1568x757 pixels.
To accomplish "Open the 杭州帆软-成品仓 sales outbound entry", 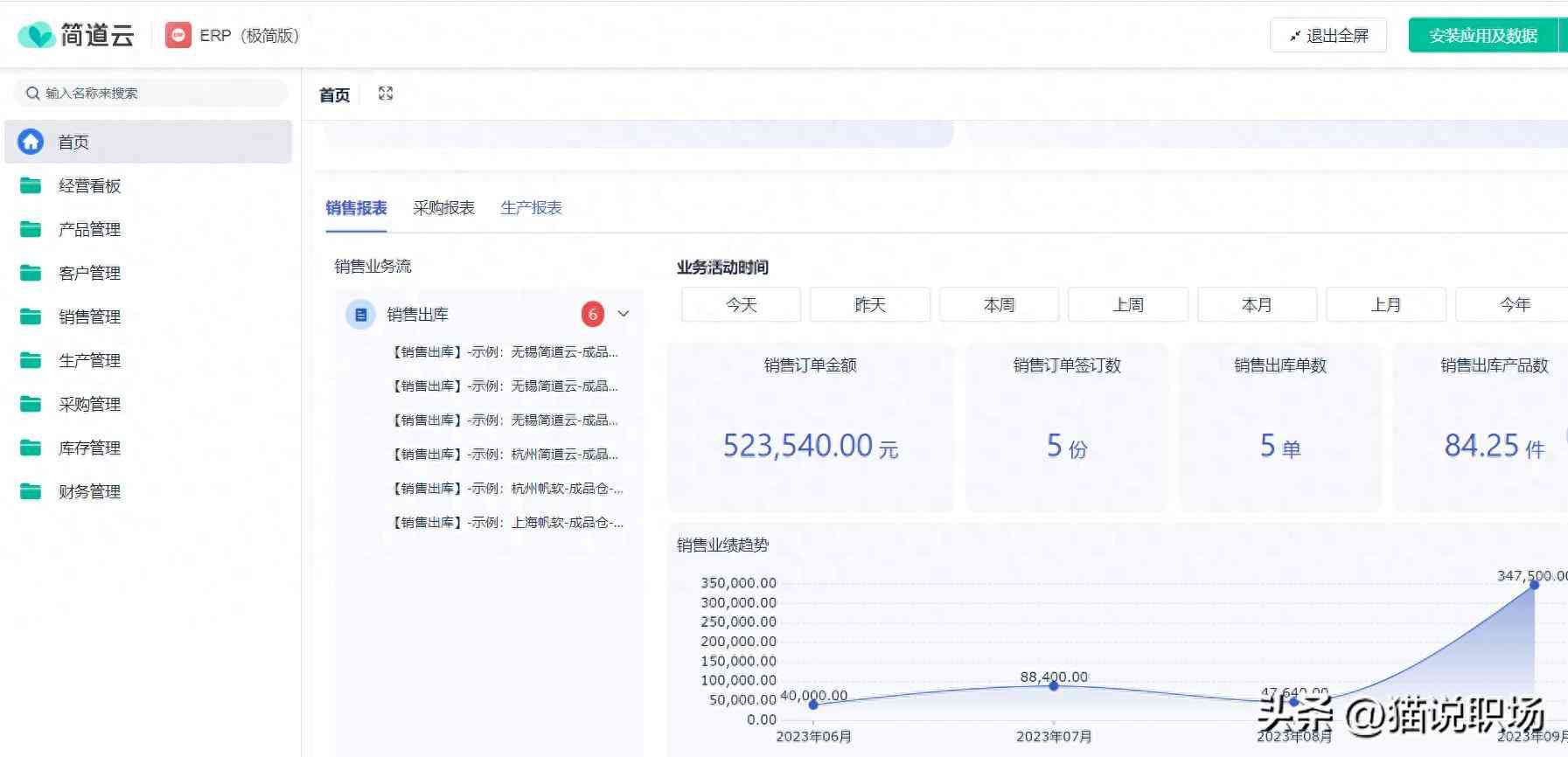I will pos(507,489).
